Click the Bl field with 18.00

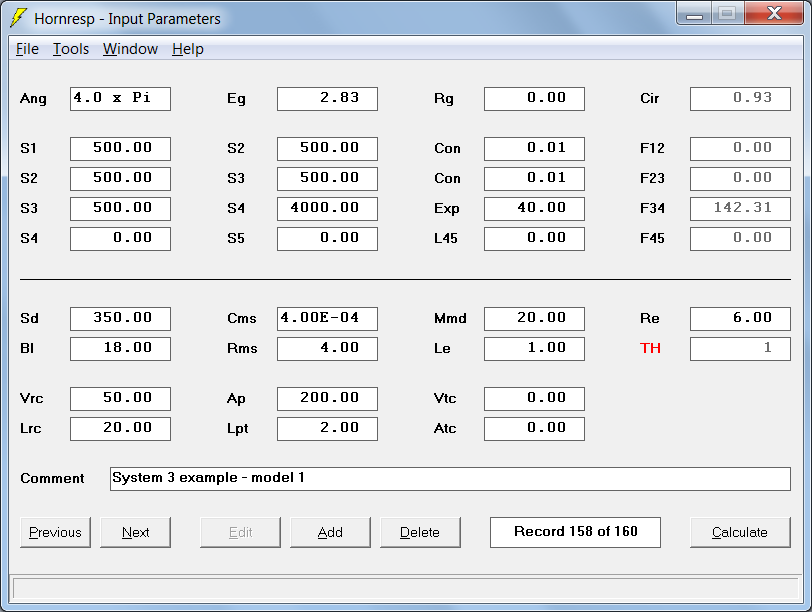click(120, 348)
